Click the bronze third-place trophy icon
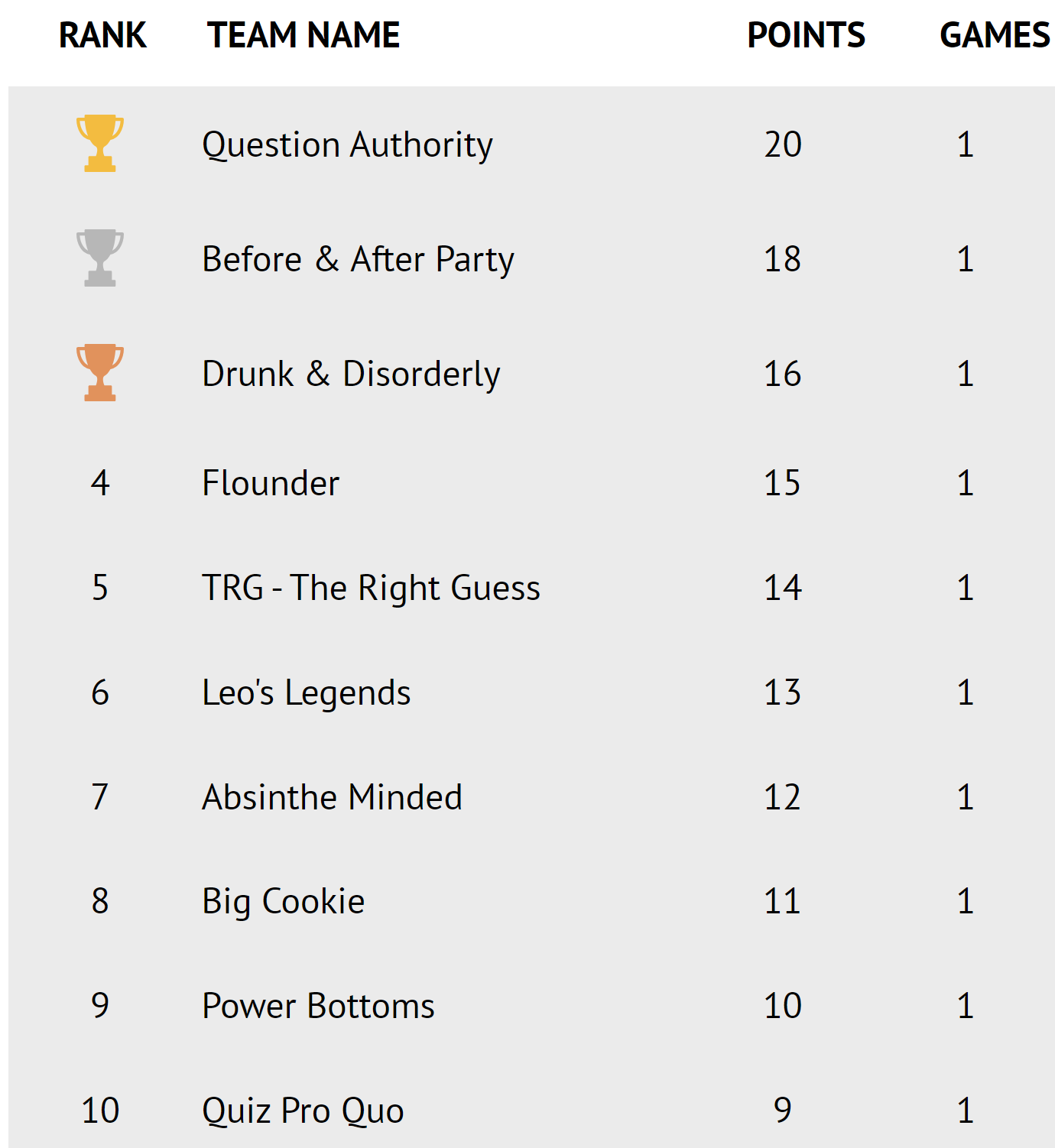Screen dimensions: 1055x1148 (100, 373)
